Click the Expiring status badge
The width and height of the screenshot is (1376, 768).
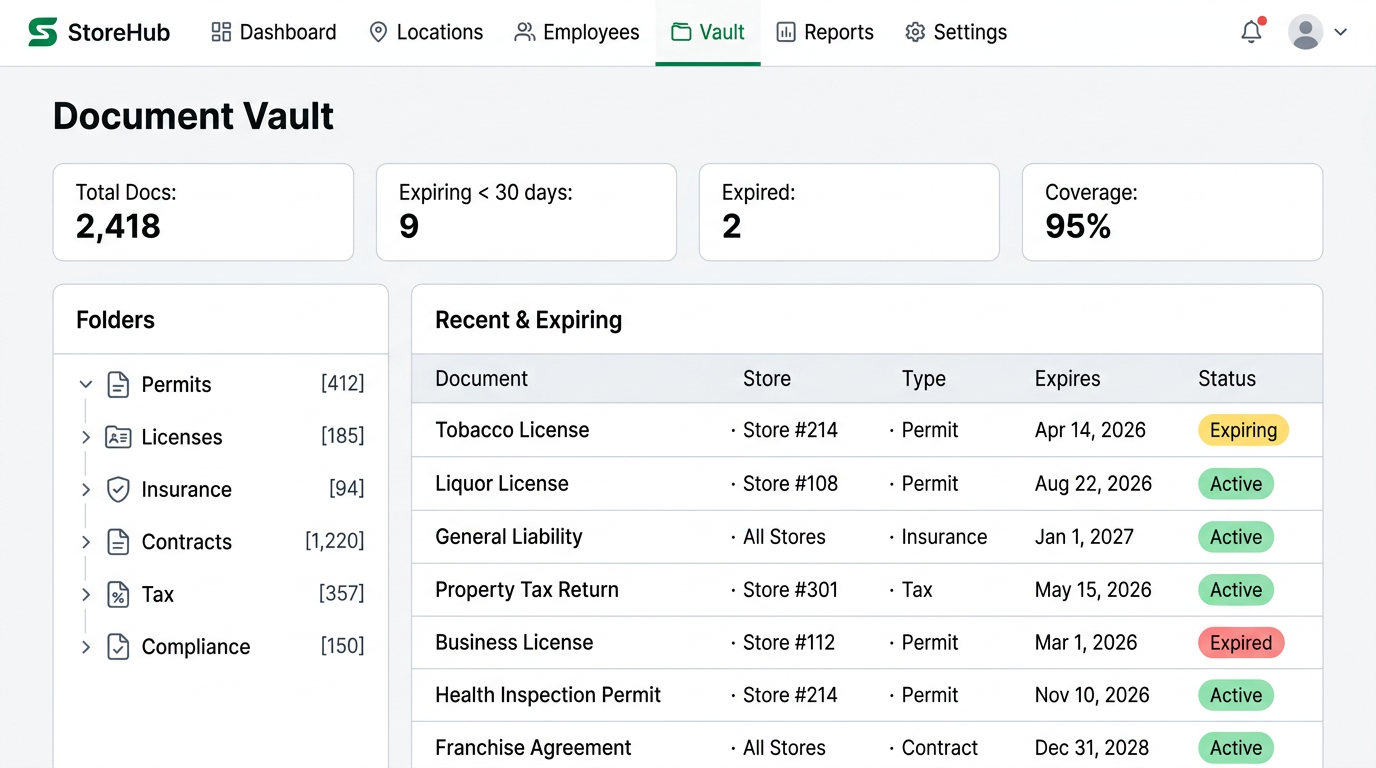[1244, 430]
